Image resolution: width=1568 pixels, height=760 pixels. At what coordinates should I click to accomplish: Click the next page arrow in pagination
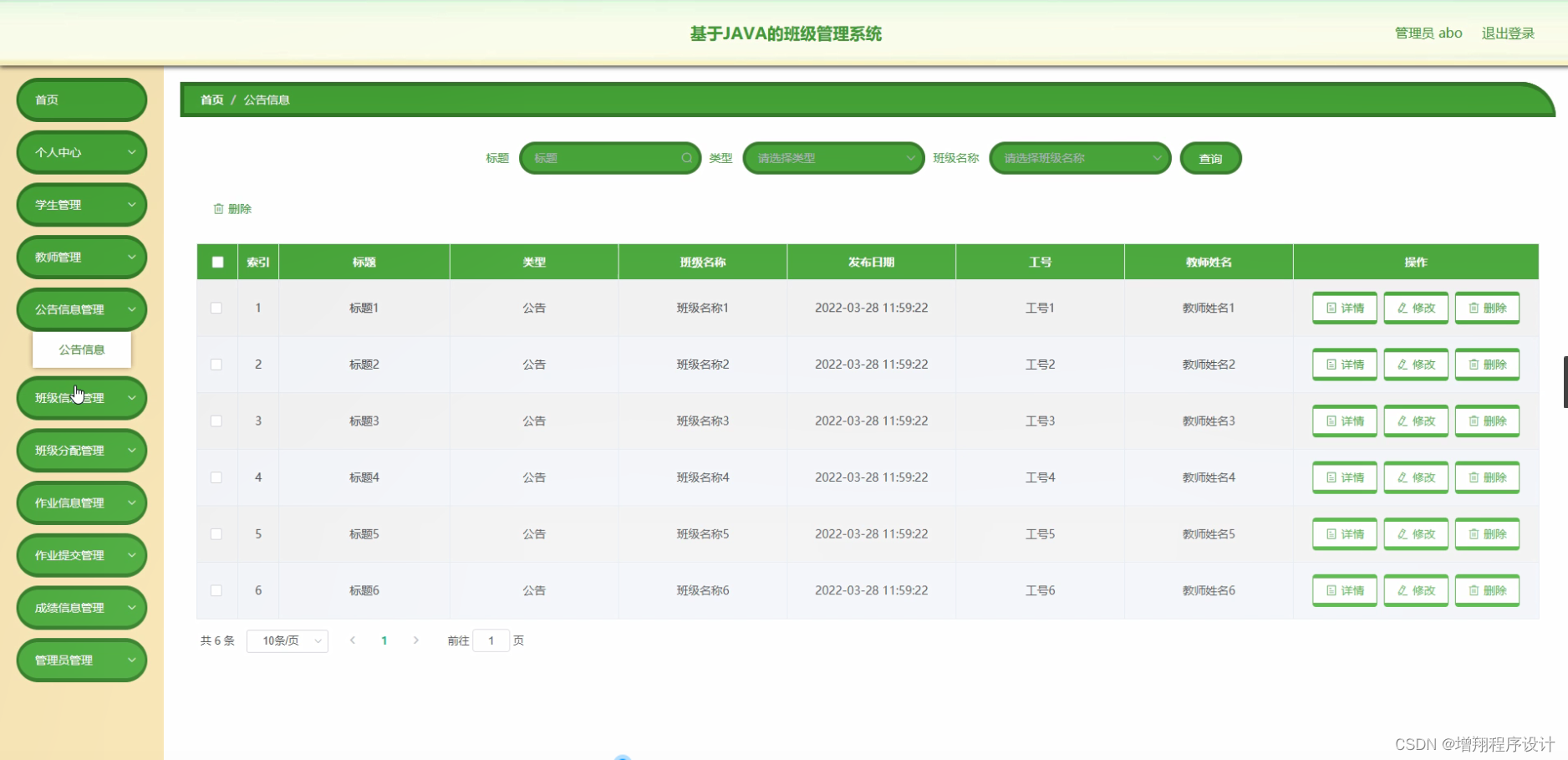click(415, 640)
